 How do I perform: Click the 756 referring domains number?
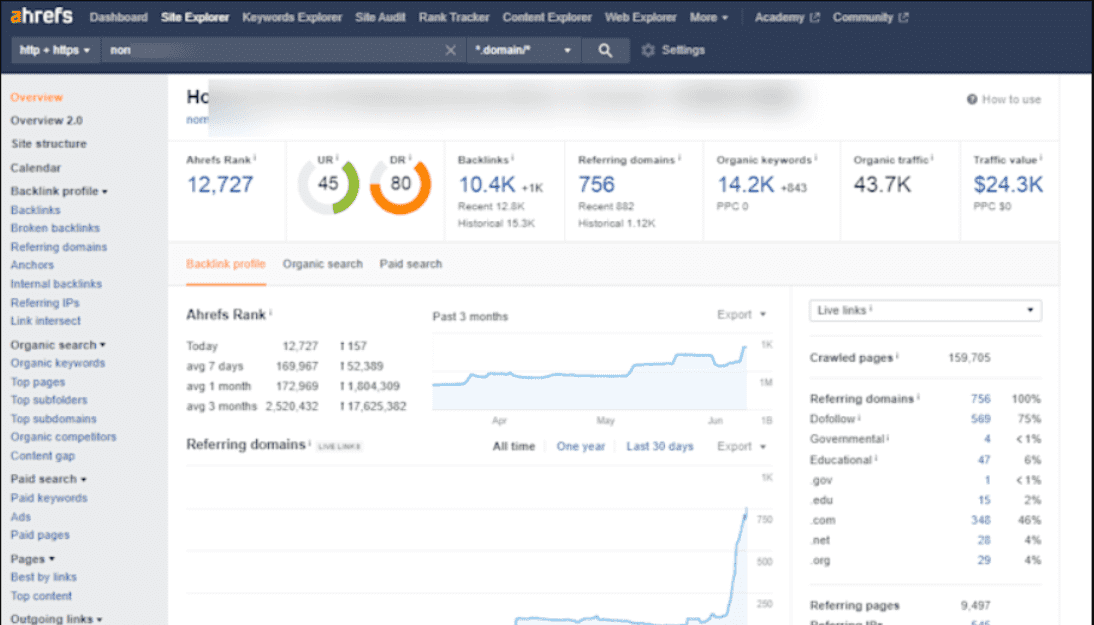(596, 185)
